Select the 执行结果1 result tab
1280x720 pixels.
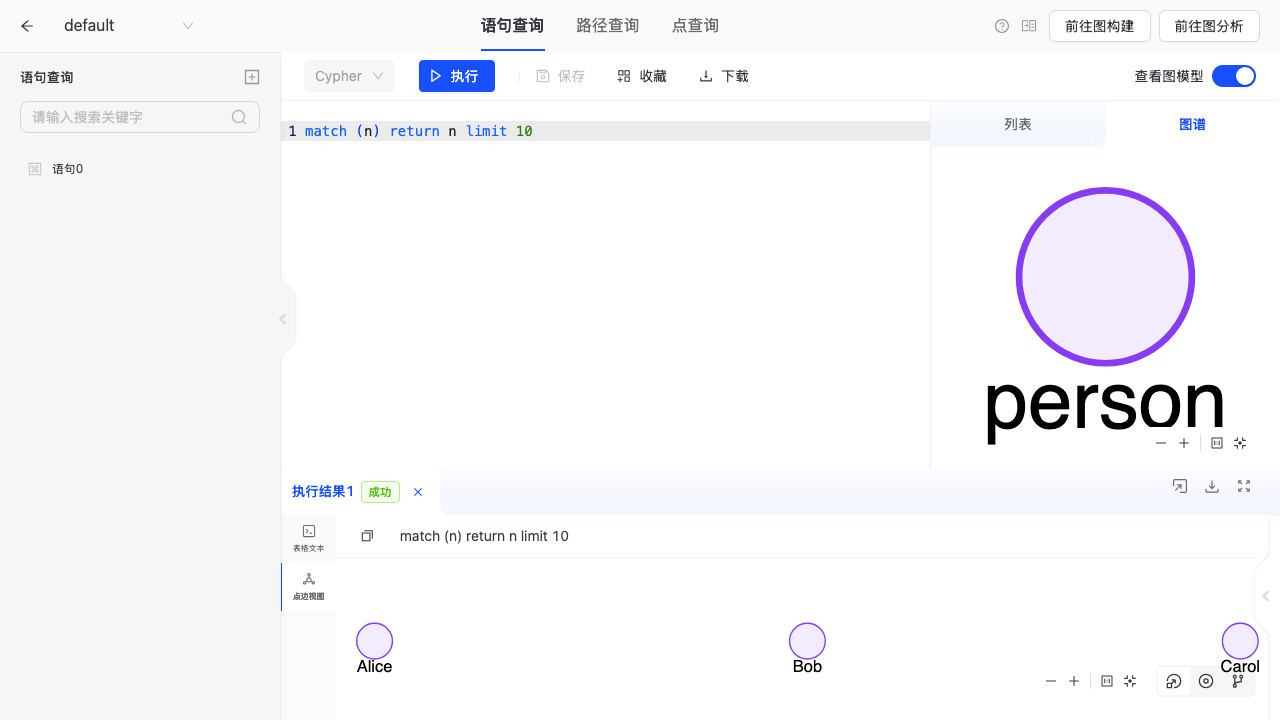(x=322, y=492)
